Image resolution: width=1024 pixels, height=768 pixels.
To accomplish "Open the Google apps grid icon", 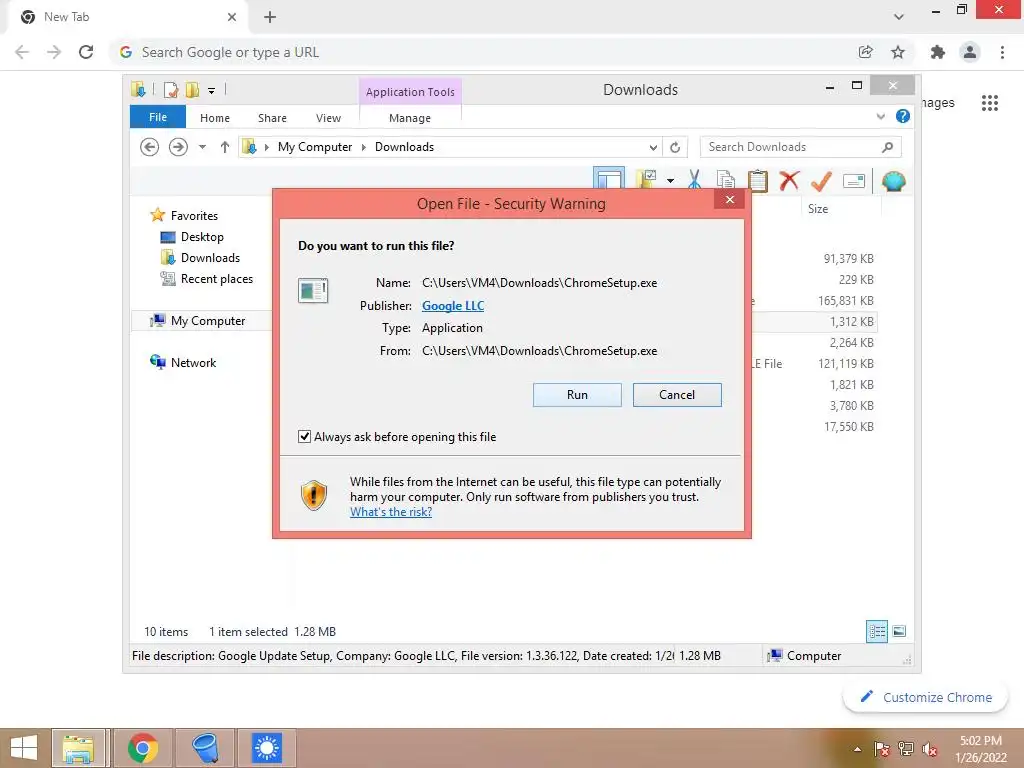I will click(989, 103).
